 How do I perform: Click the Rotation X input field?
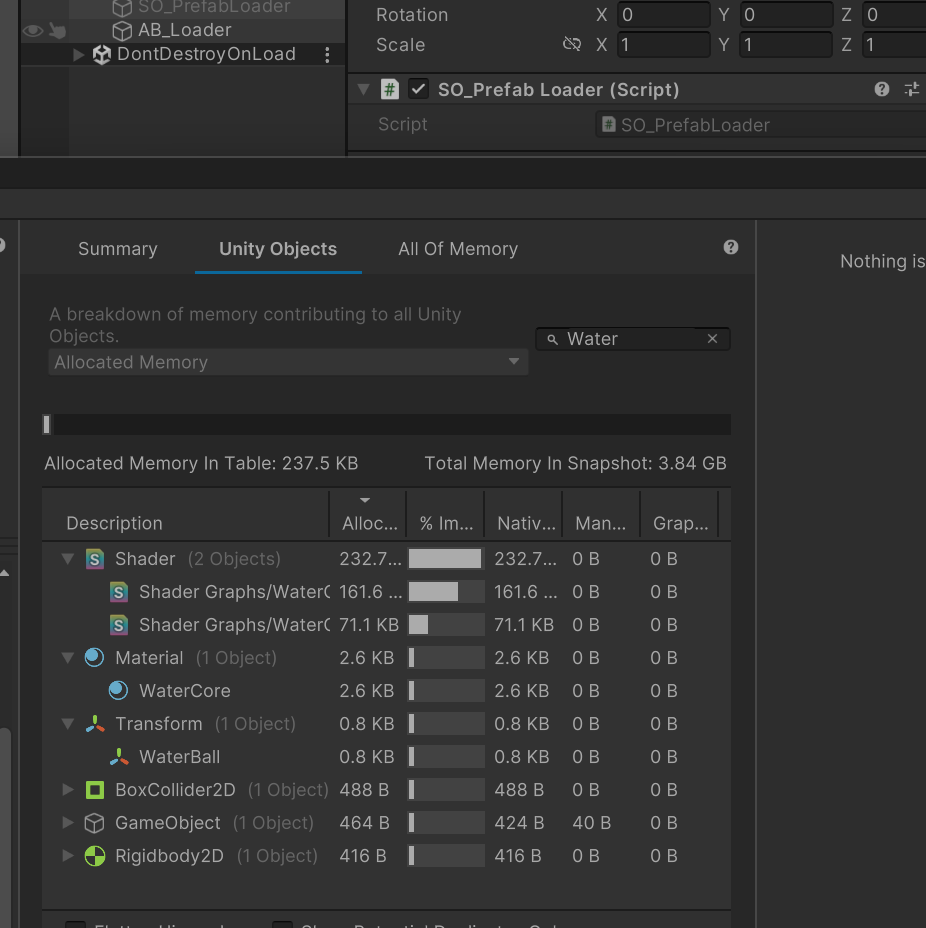[664, 15]
